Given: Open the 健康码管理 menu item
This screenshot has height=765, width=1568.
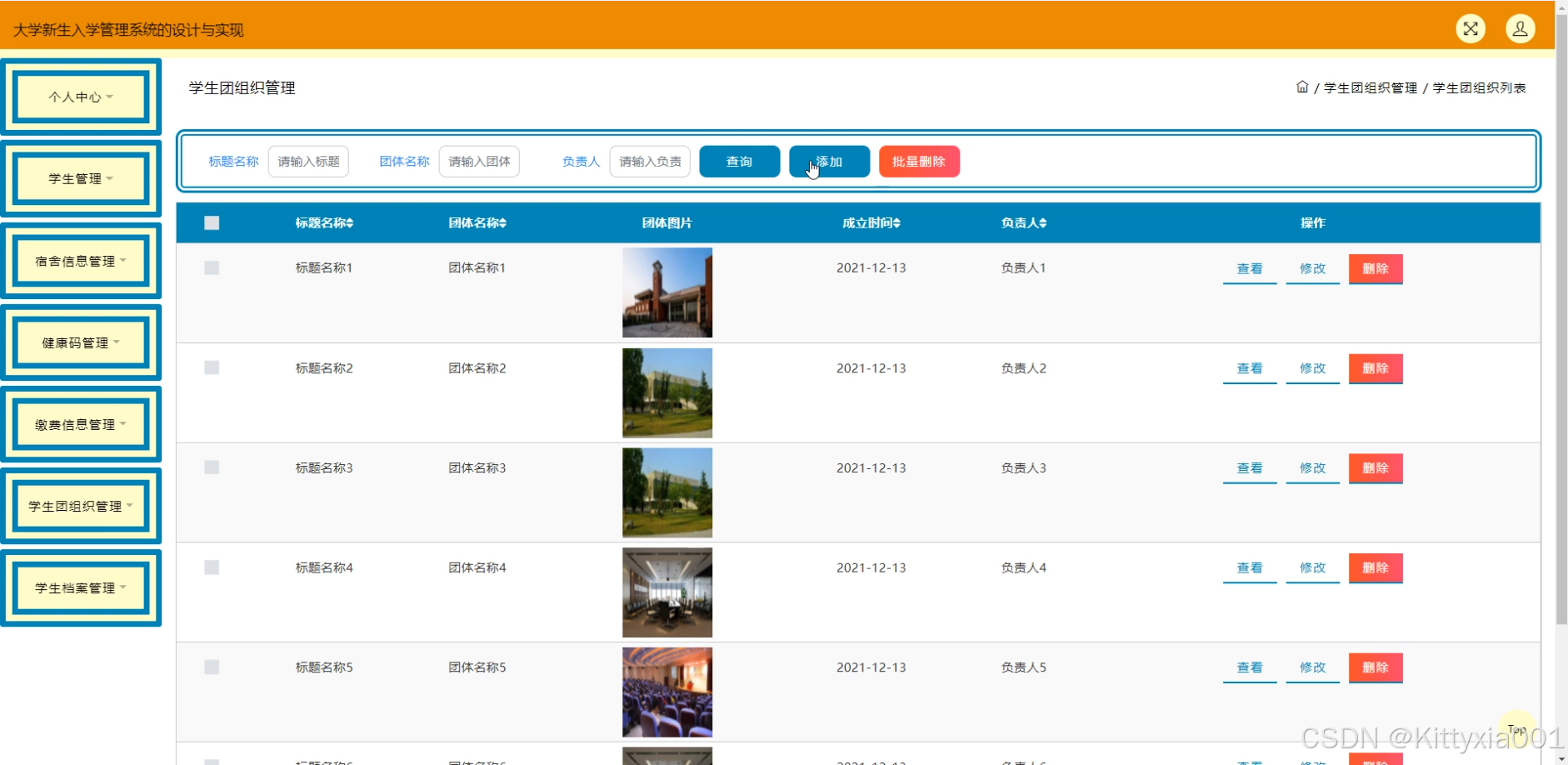Looking at the screenshot, I should (x=81, y=342).
